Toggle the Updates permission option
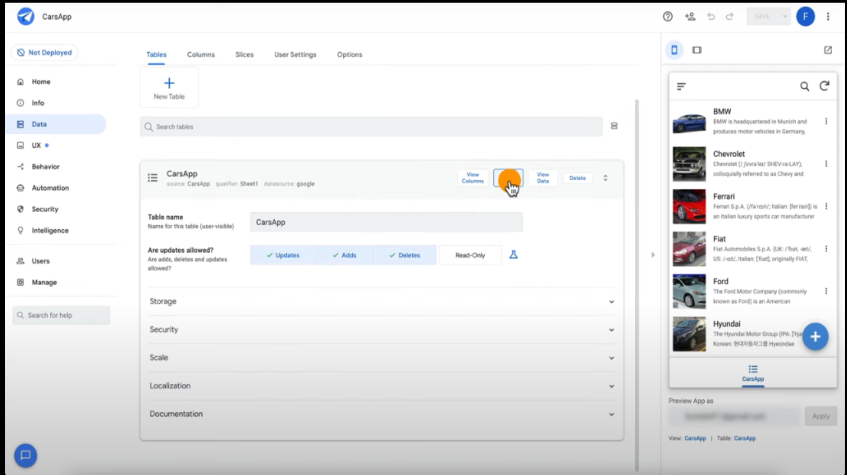The image size is (847, 475). point(283,255)
